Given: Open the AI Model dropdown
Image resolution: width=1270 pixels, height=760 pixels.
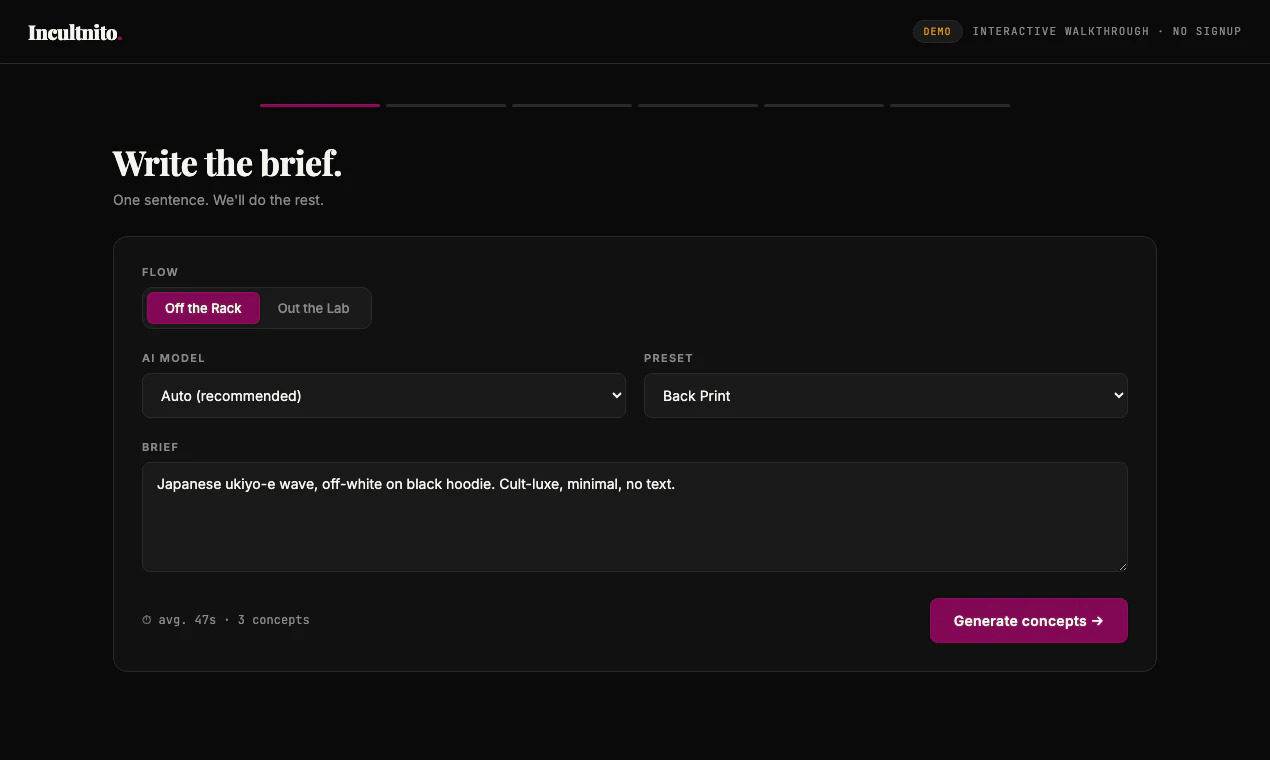Looking at the screenshot, I should click(x=384, y=396).
